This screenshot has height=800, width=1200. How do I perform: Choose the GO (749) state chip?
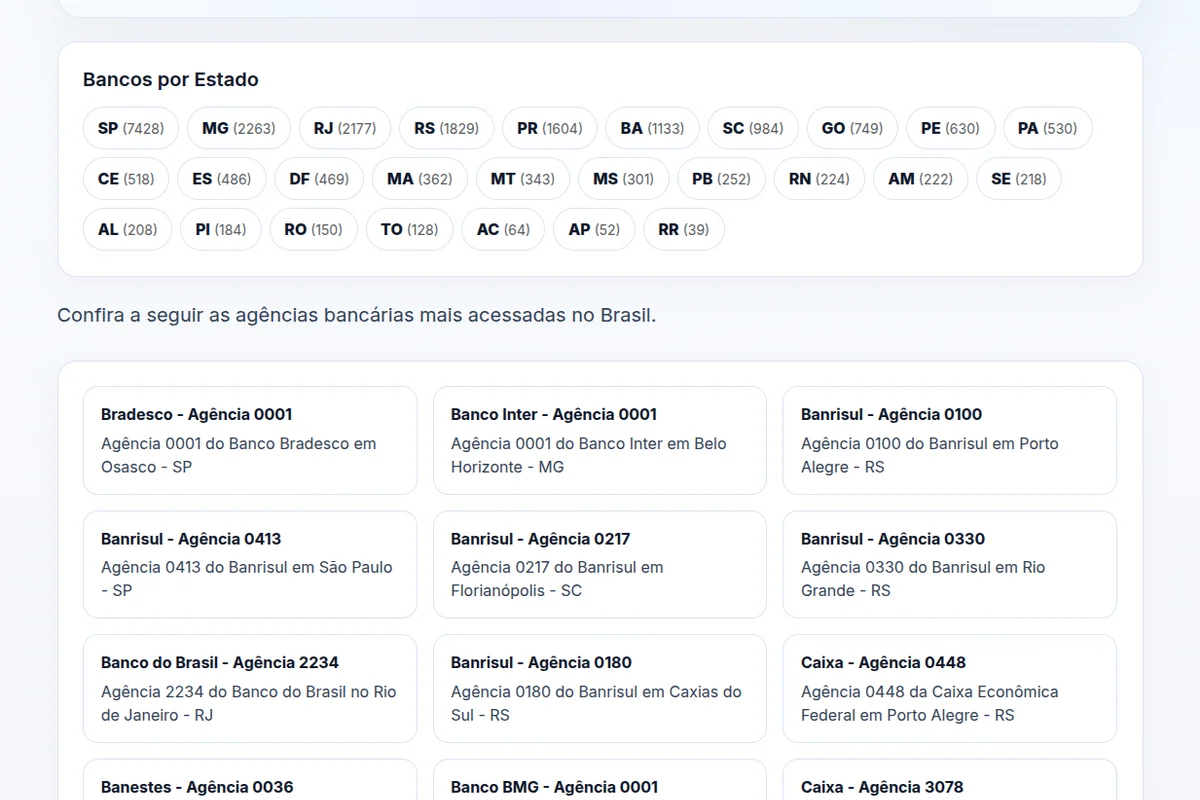pyautogui.click(x=853, y=128)
